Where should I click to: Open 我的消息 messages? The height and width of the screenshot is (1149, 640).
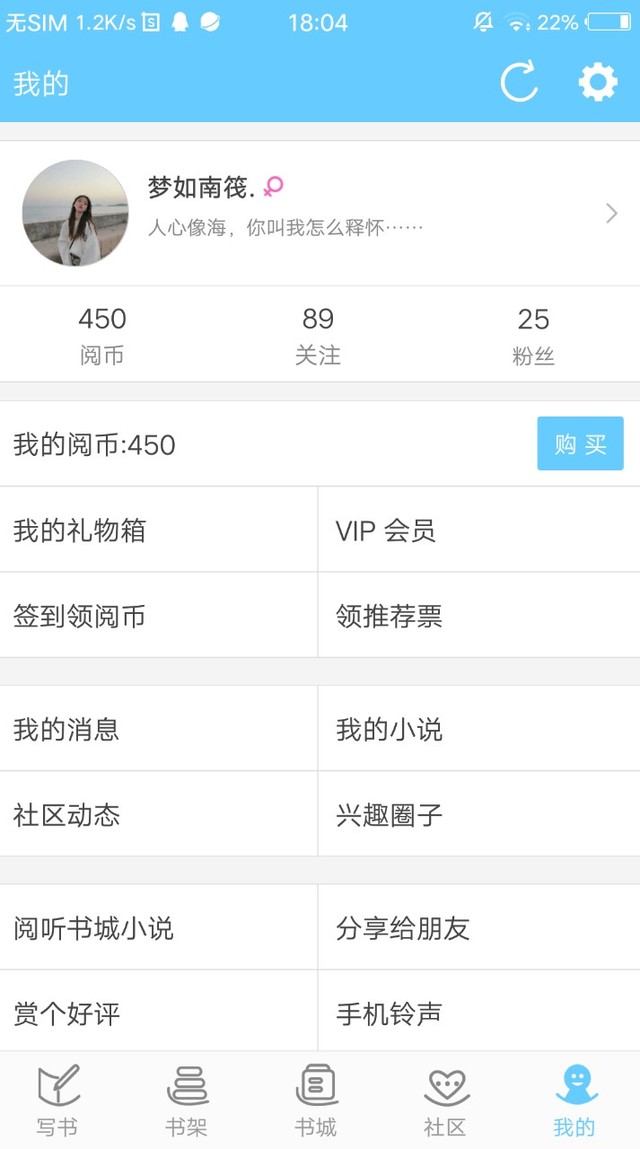[x=159, y=728]
